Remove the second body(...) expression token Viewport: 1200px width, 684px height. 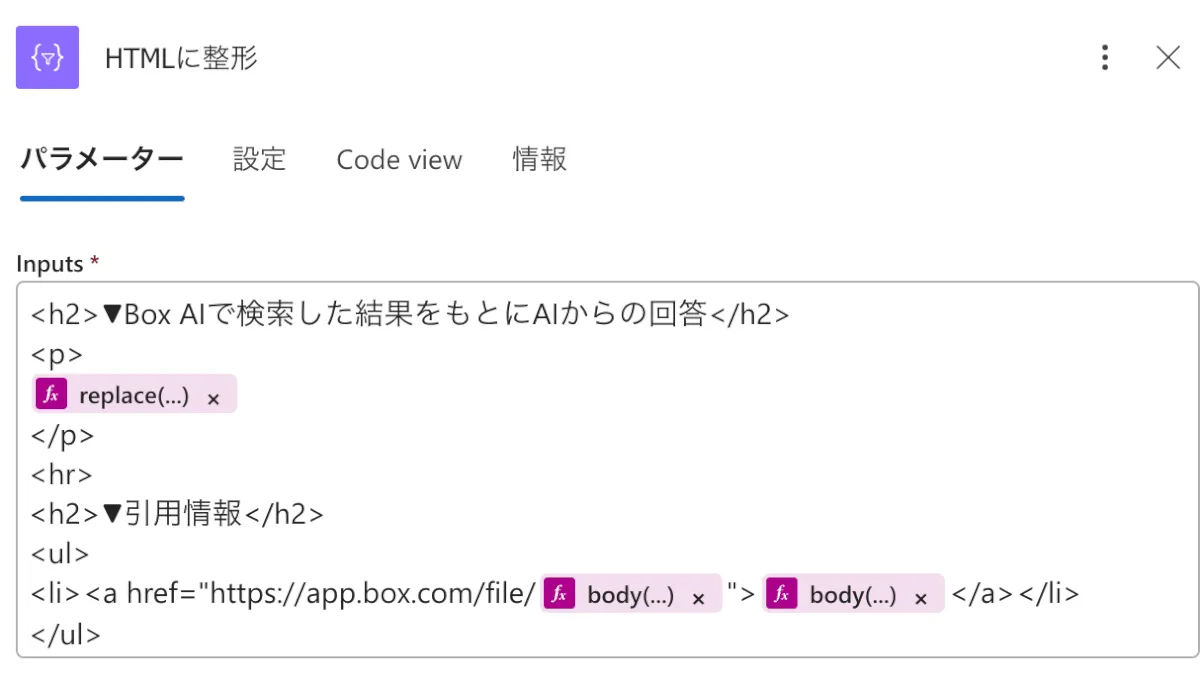tap(921, 597)
